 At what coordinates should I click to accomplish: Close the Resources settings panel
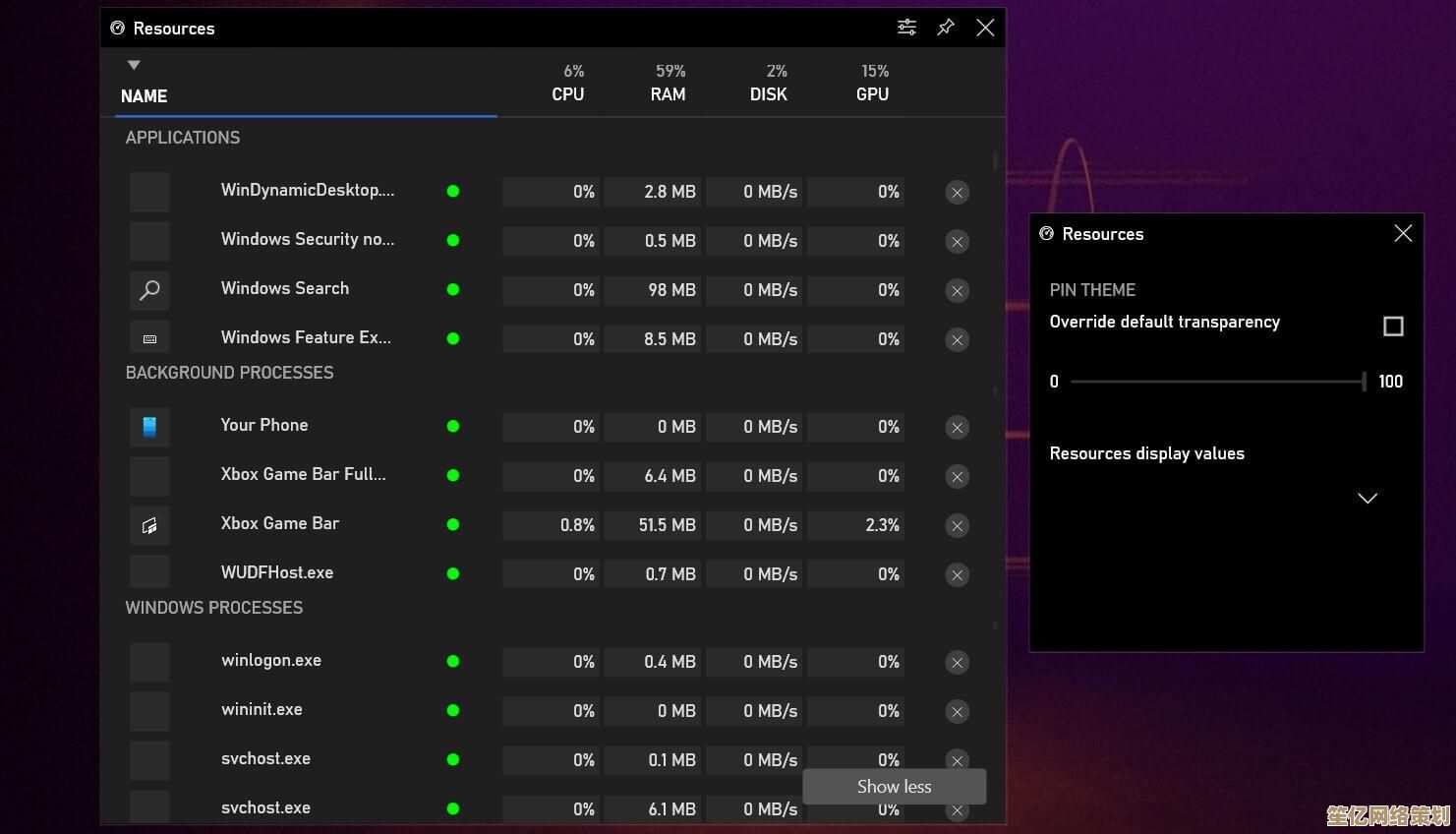point(1403,233)
